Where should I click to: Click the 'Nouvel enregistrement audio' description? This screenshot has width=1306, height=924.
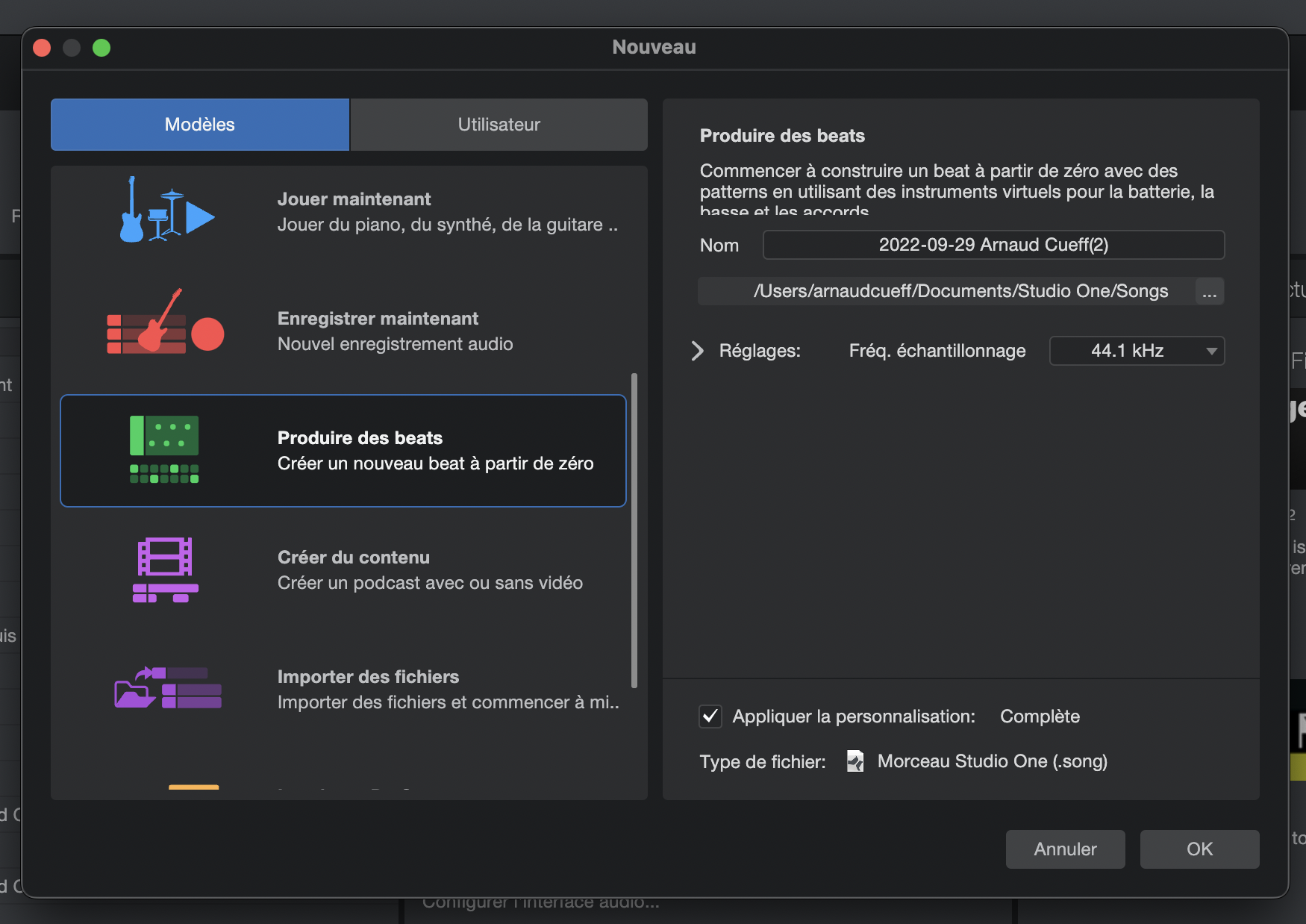click(395, 344)
